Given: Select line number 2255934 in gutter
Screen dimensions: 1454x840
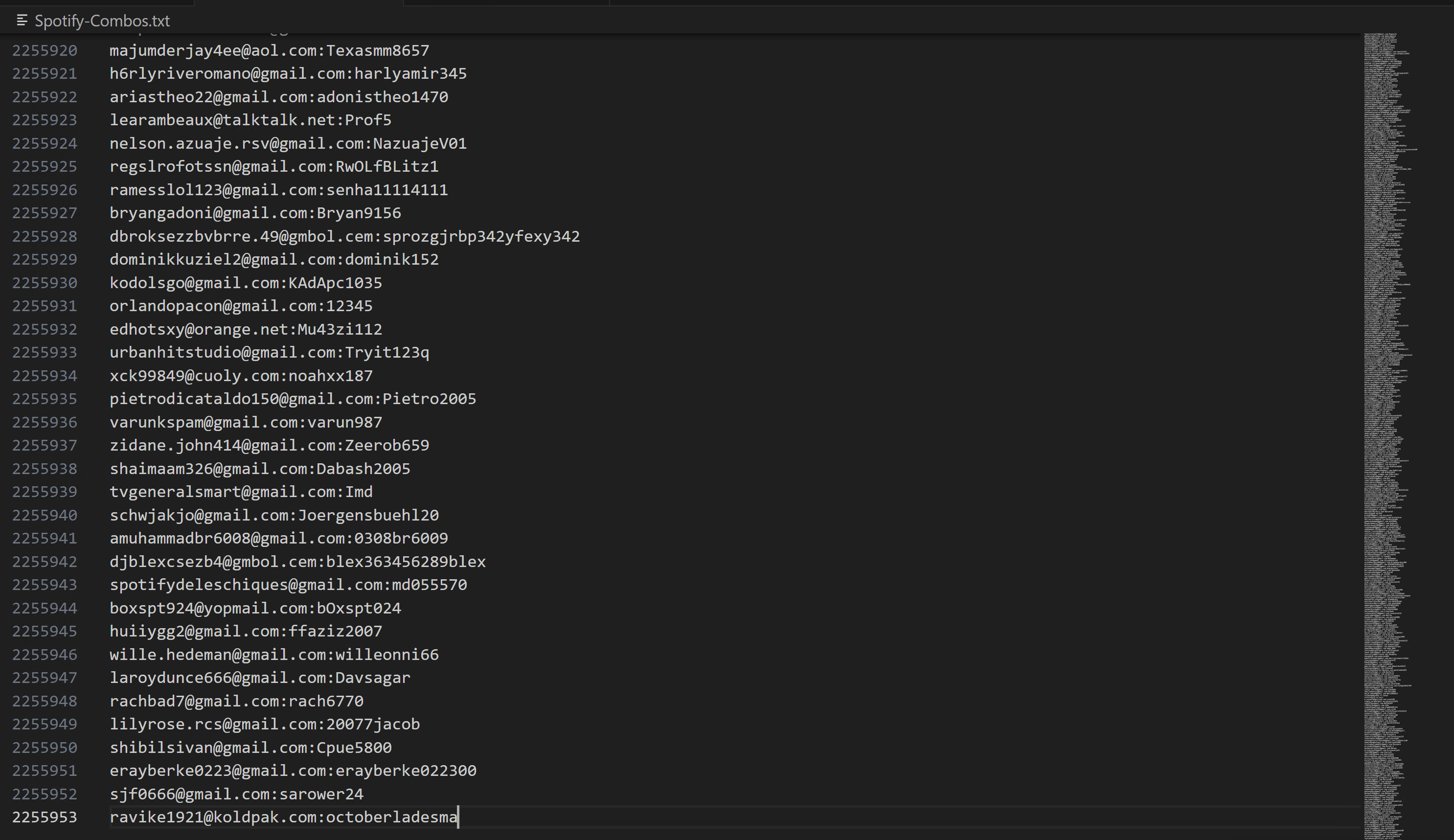Looking at the screenshot, I should click(x=45, y=376).
